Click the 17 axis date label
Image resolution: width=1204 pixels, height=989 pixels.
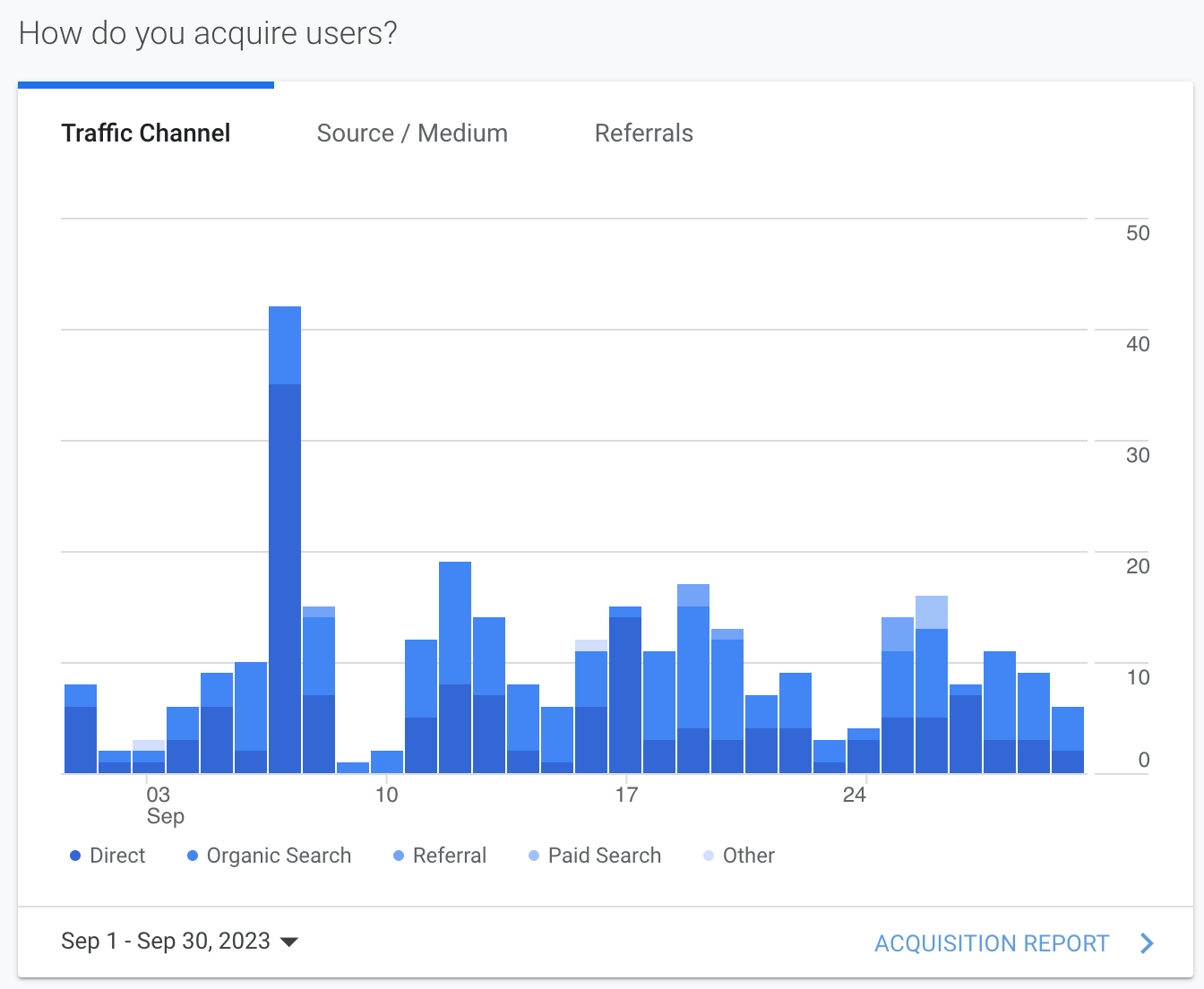[x=626, y=795]
